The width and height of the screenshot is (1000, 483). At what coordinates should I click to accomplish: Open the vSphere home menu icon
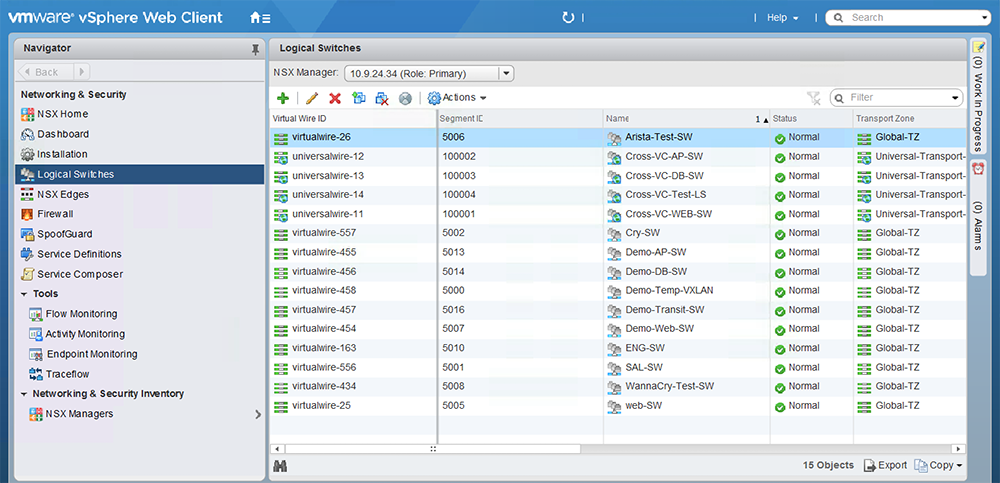[260, 18]
